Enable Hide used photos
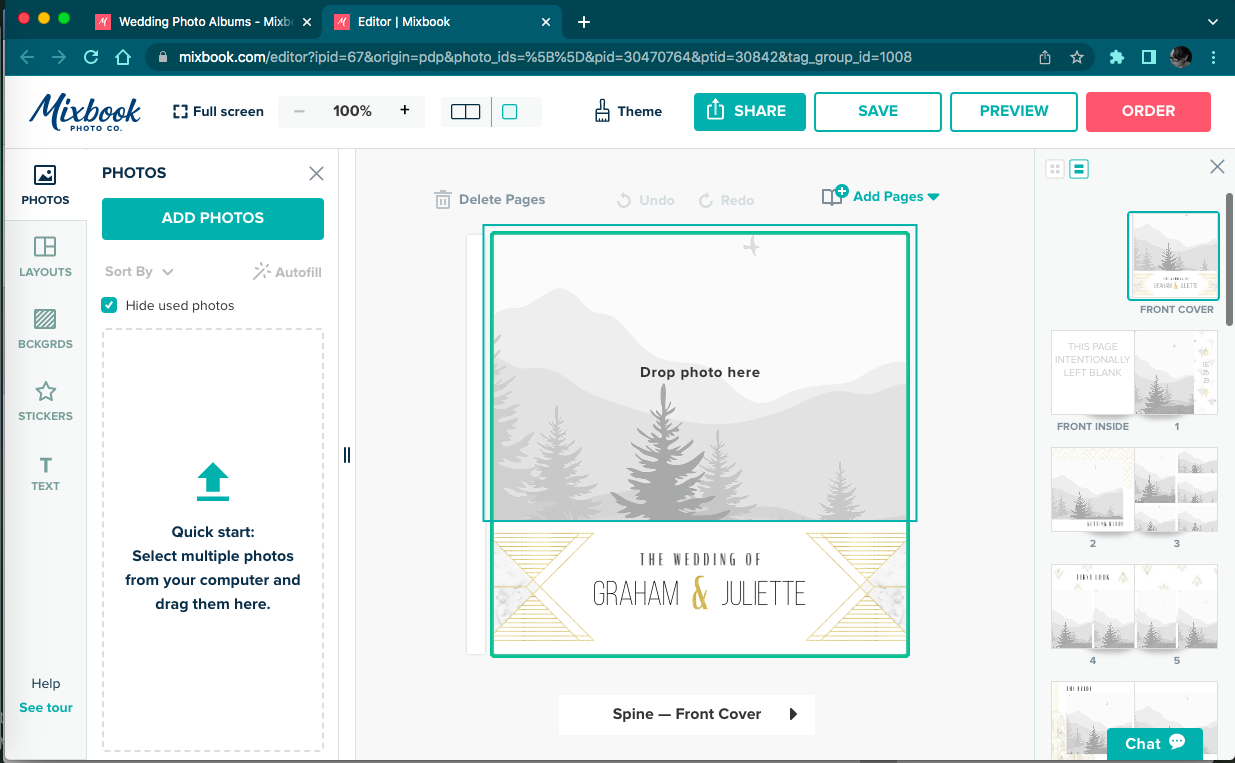Image resolution: width=1235 pixels, height=763 pixels. [108, 305]
